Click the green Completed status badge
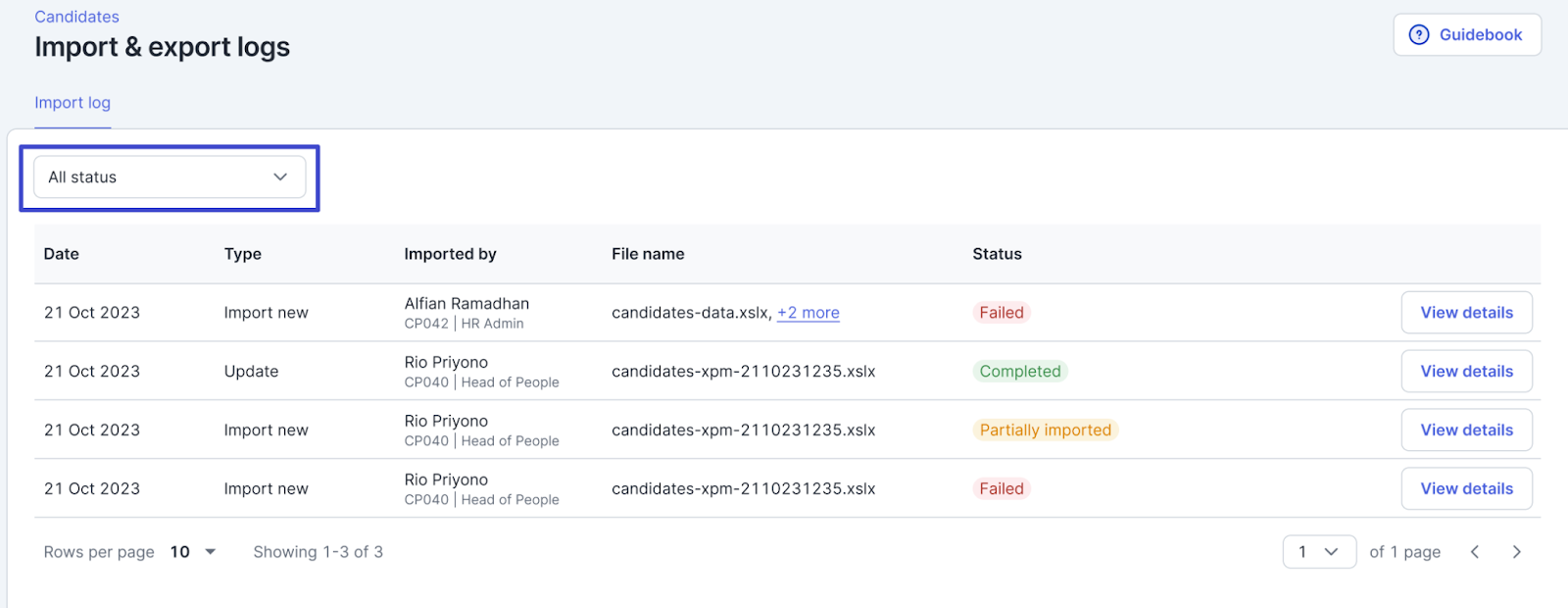The height and width of the screenshot is (608, 1568). coord(1019,372)
